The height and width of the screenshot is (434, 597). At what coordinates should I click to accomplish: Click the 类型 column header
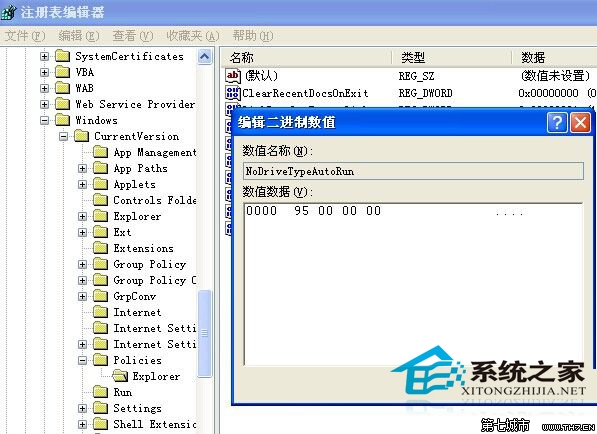coord(452,57)
